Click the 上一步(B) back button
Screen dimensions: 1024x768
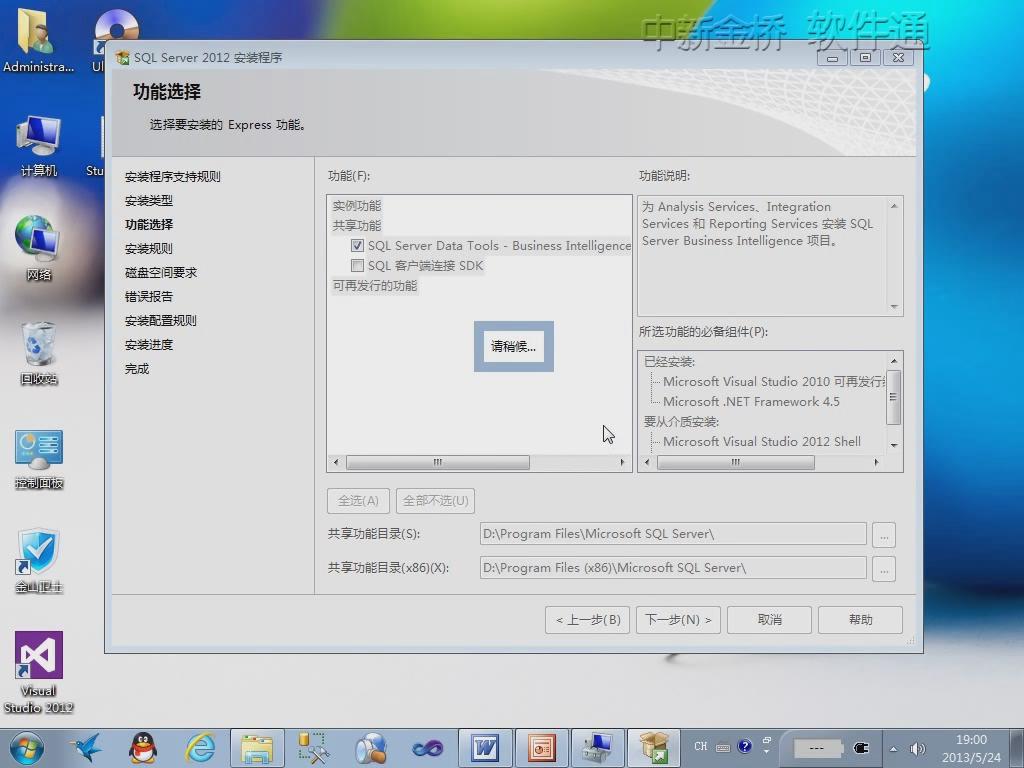pyautogui.click(x=588, y=620)
